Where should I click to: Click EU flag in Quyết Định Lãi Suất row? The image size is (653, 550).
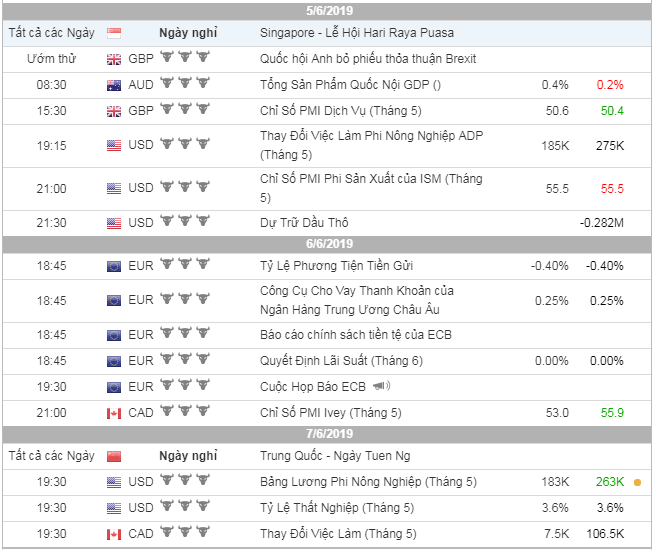[x=114, y=361]
